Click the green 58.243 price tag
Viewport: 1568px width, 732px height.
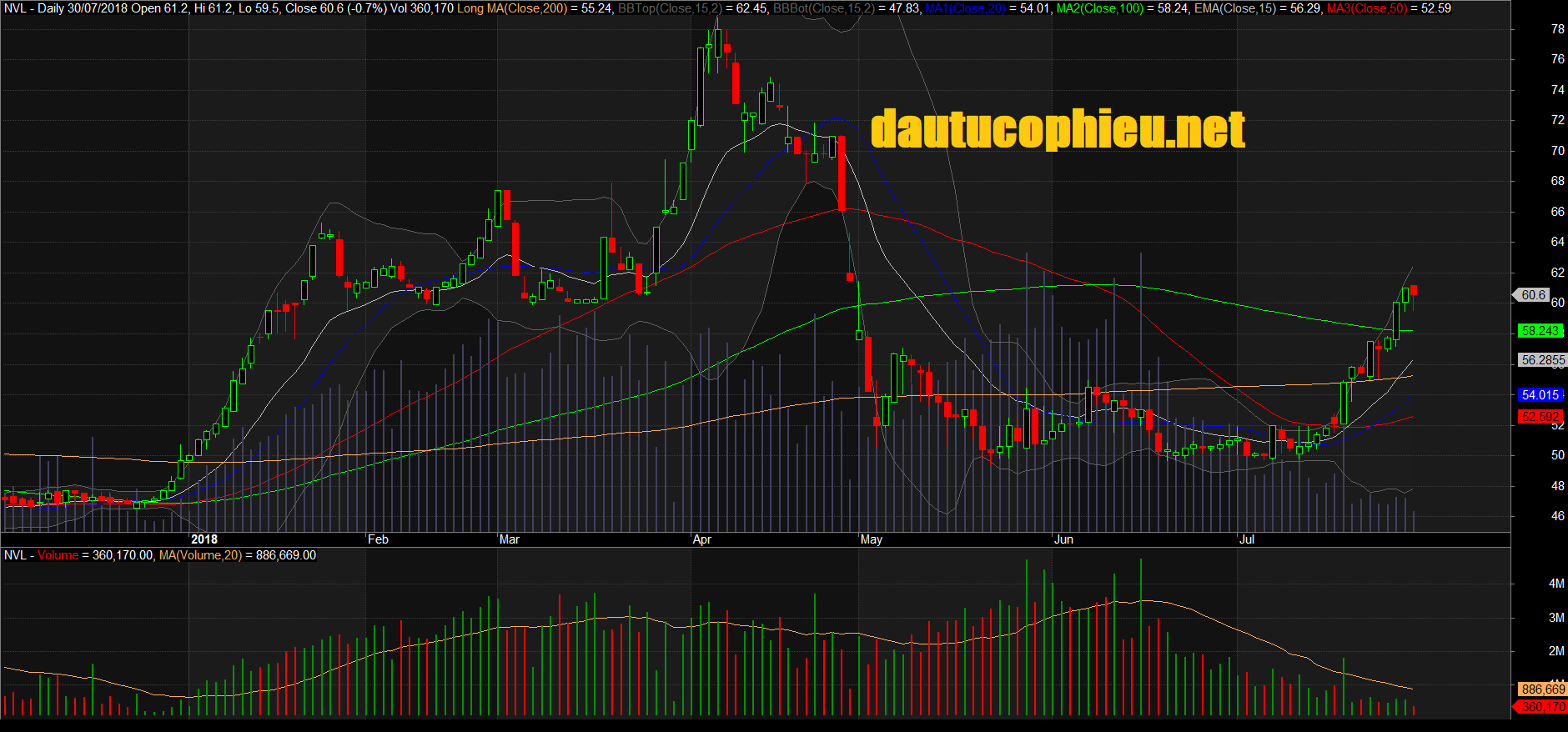click(1540, 331)
